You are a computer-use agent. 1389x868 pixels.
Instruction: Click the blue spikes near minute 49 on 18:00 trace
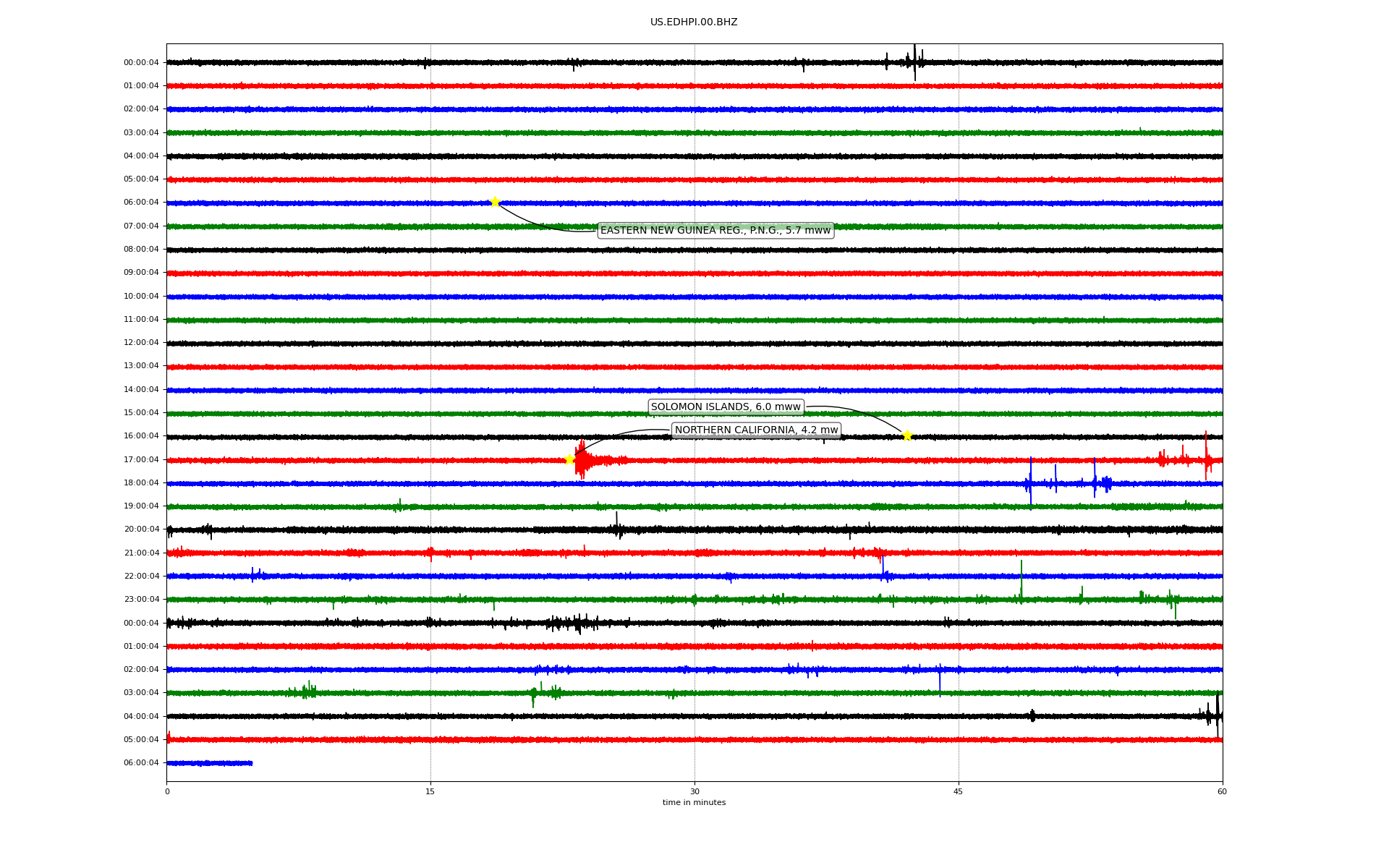pos(1030,483)
